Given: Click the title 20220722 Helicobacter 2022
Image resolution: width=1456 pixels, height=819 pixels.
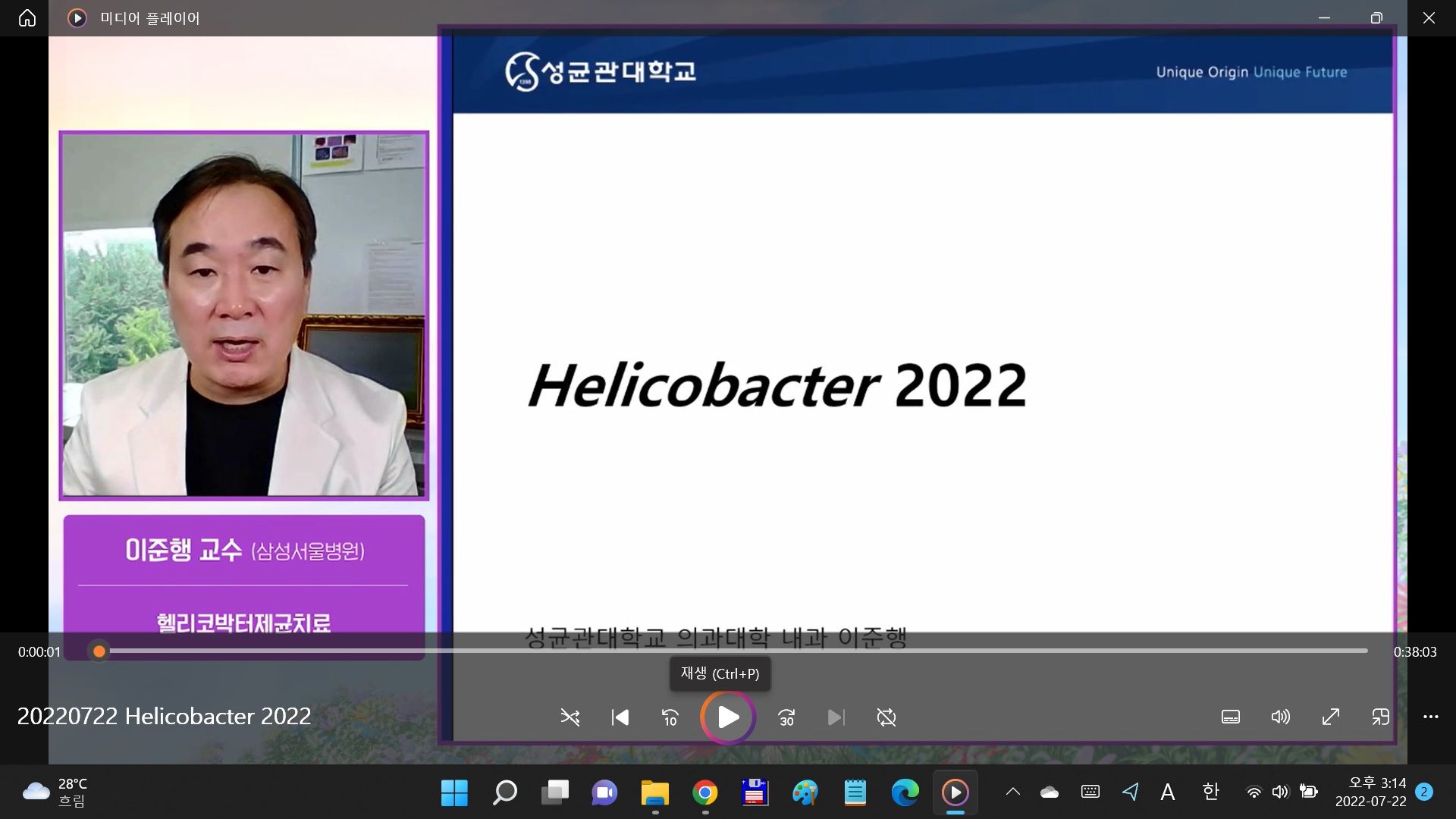Looking at the screenshot, I should click(x=164, y=716).
